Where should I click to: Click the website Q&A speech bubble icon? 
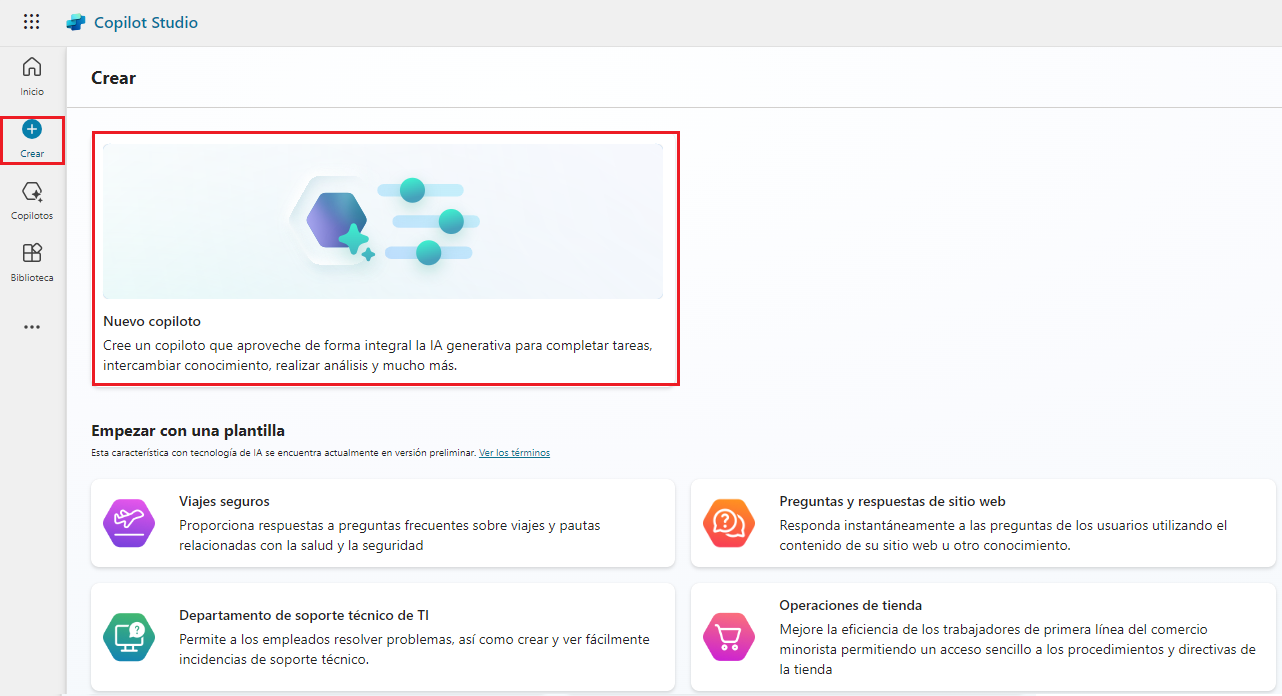tap(729, 523)
